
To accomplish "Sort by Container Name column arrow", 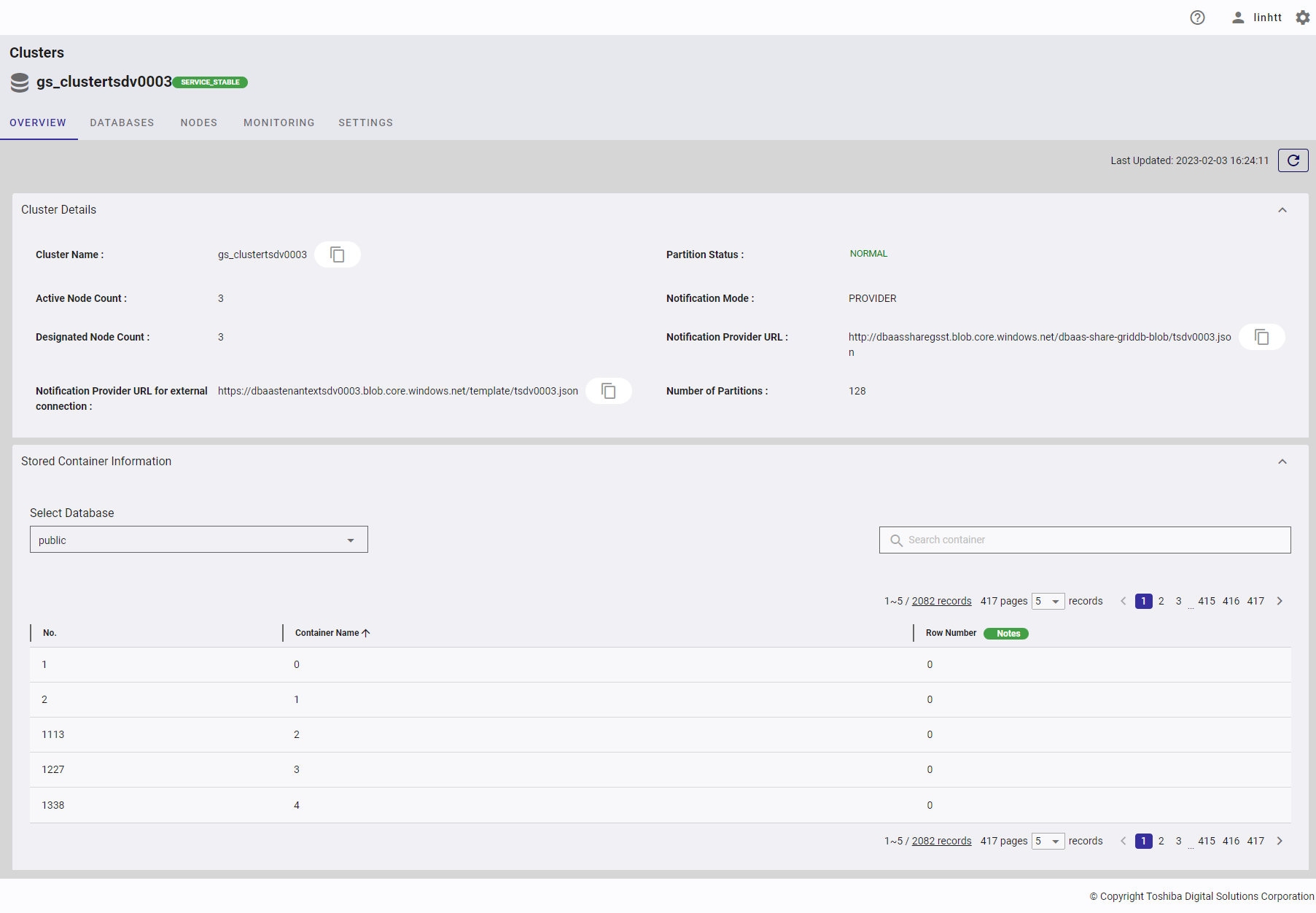I will (x=366, y=633).
